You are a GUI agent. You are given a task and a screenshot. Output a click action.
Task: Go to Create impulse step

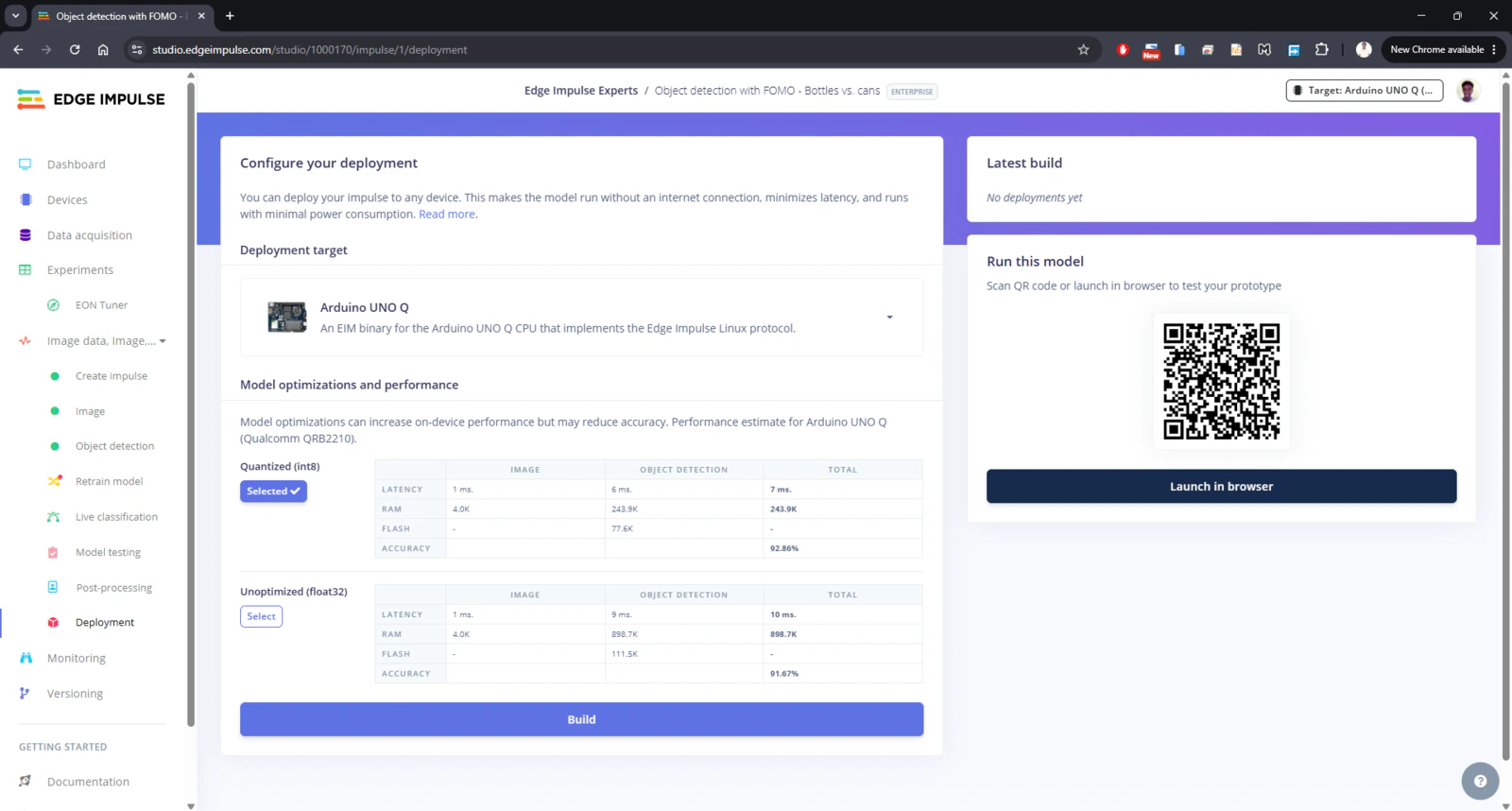click(112, 376)
